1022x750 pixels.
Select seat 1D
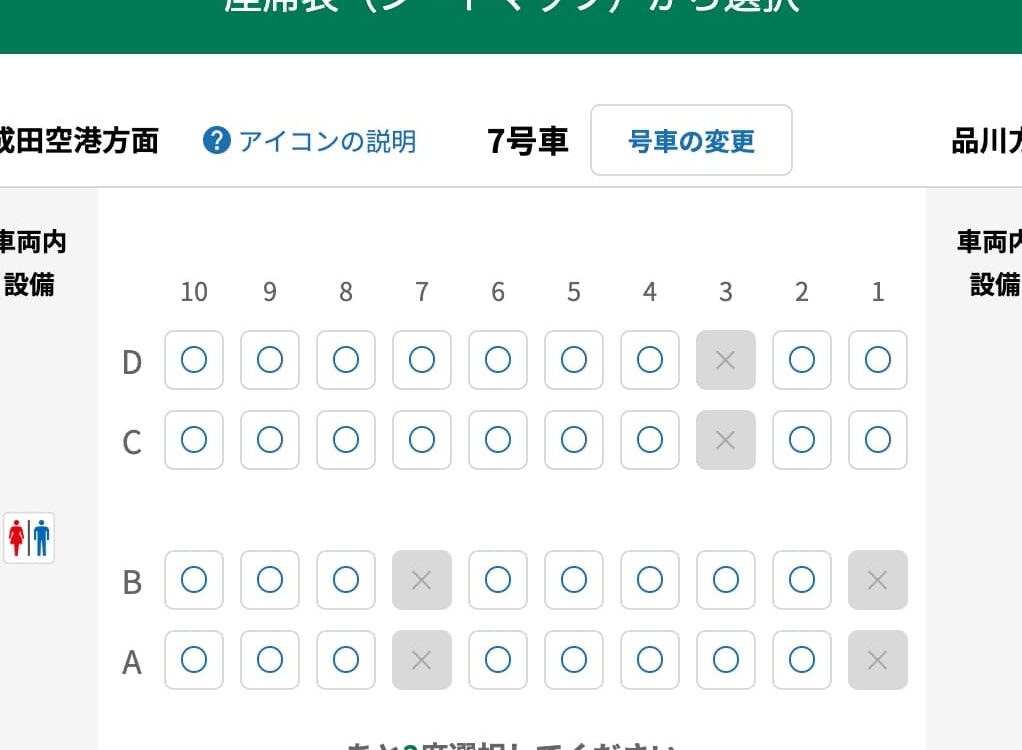tap(877, 360)
